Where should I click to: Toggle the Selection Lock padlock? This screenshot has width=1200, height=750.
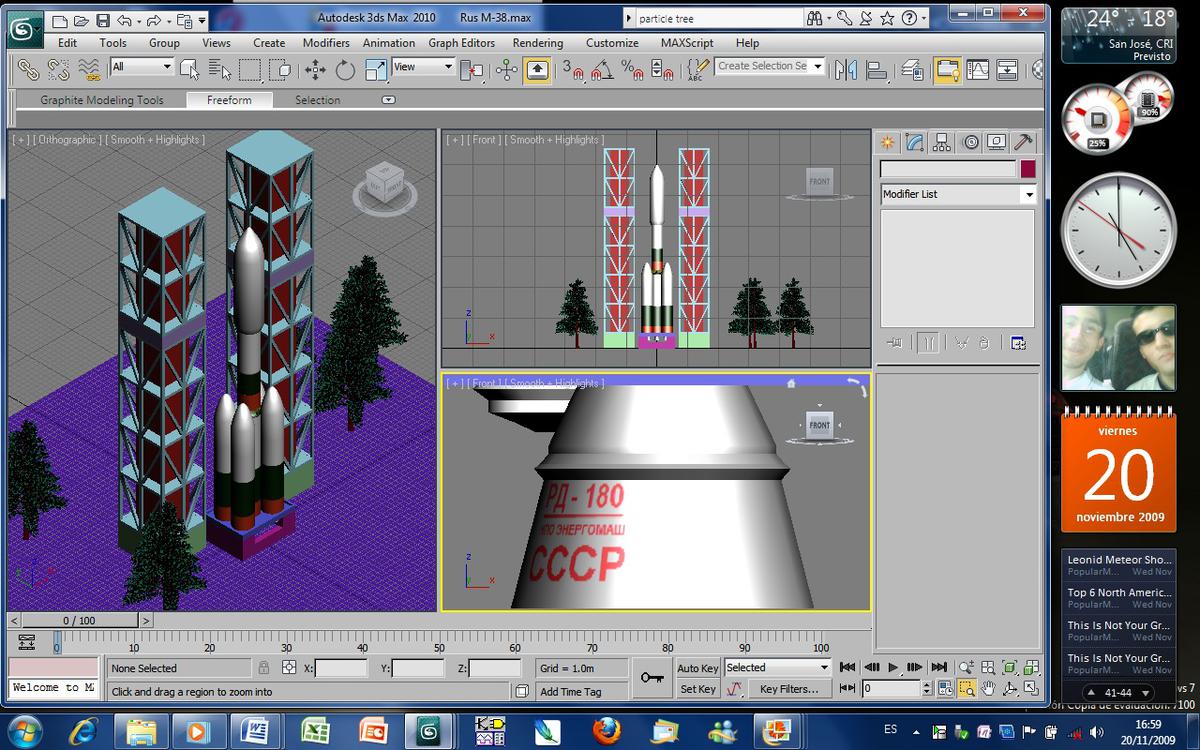264,667
